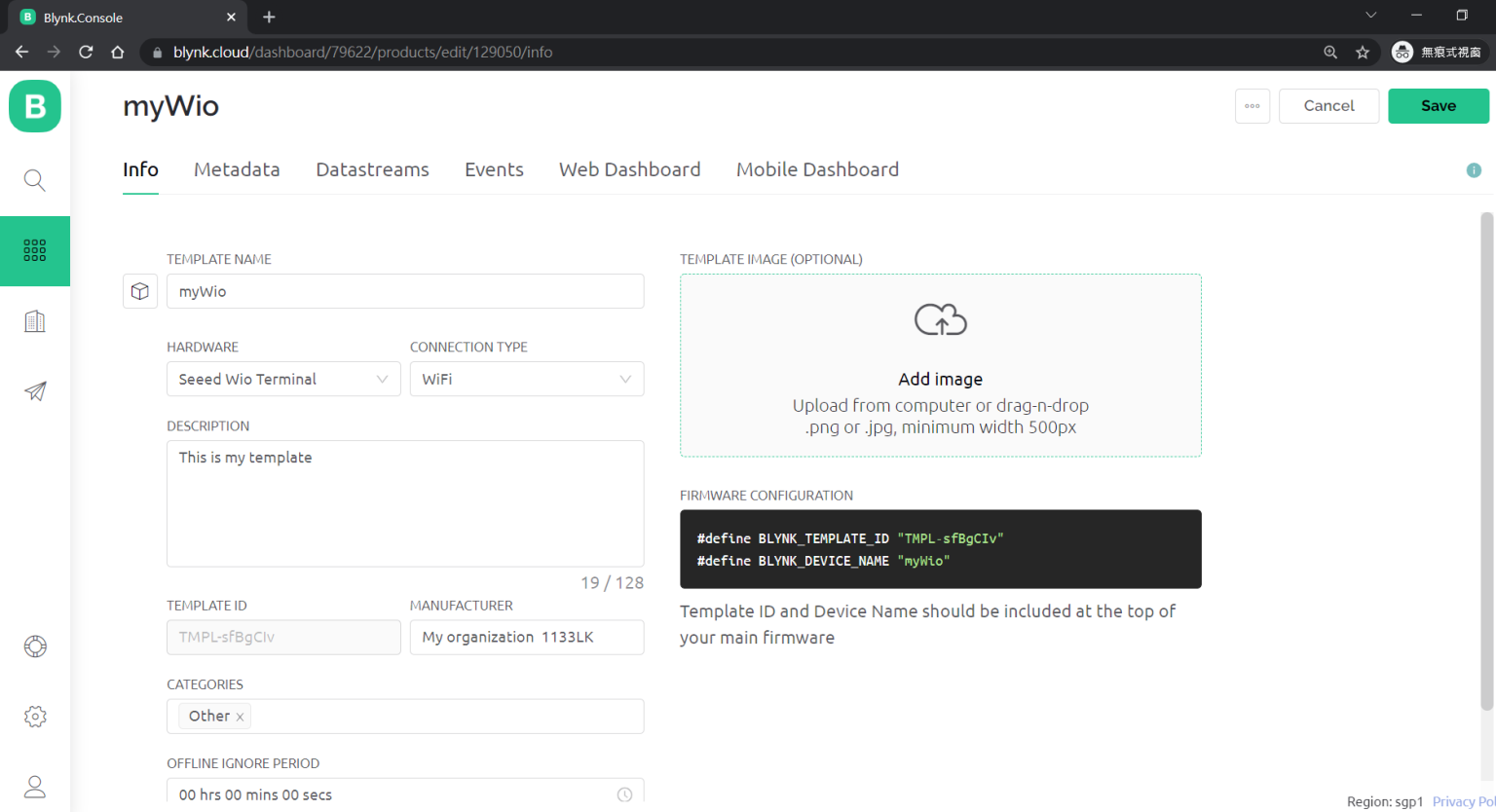Open the paper plane icon in sidebar
Viewport: 1496px width, 812px height.
tap(35, 391)
